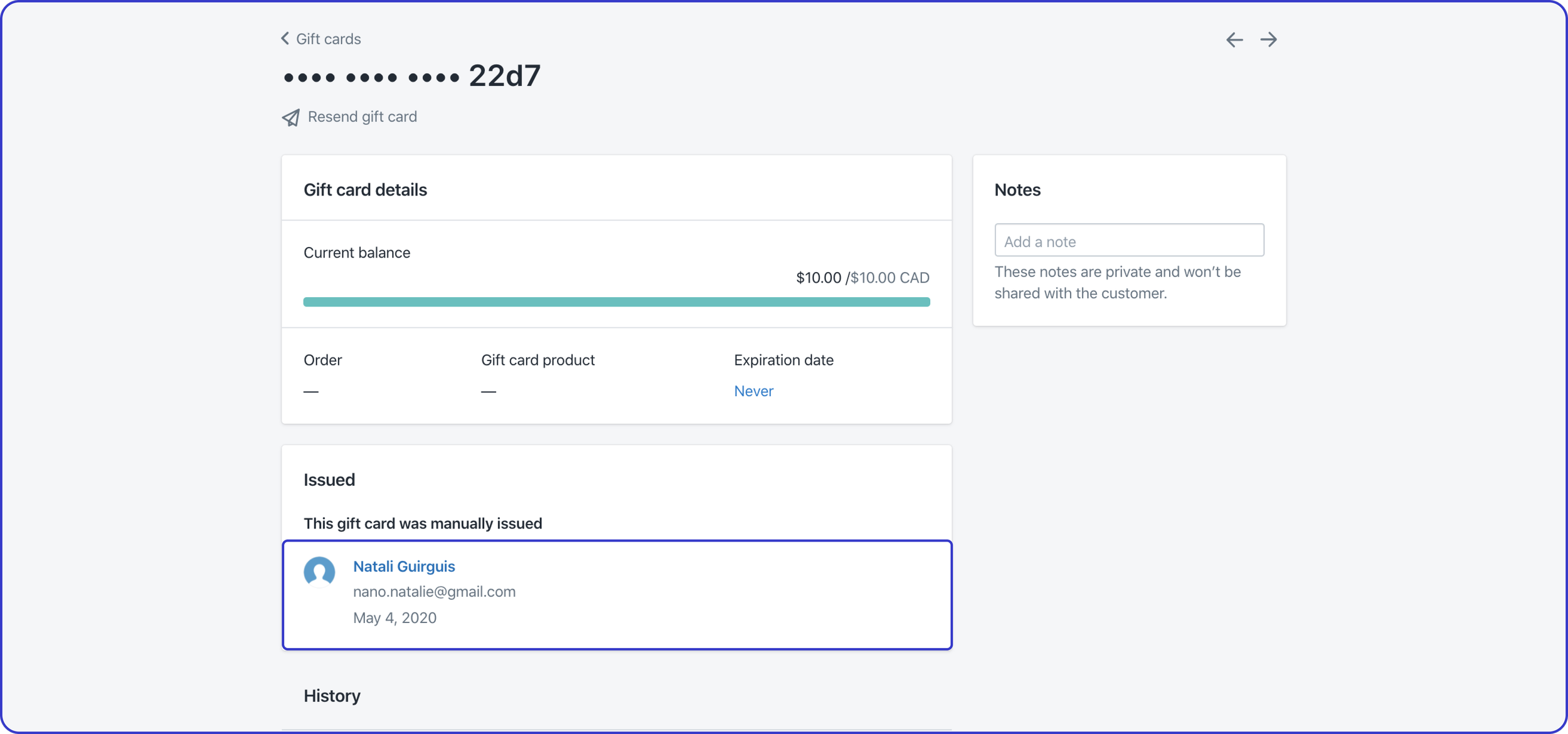This screenshot has height=734, width=1568.
Task: Click the History section heading
Action: pyautogui.click(x=332, y=695)
